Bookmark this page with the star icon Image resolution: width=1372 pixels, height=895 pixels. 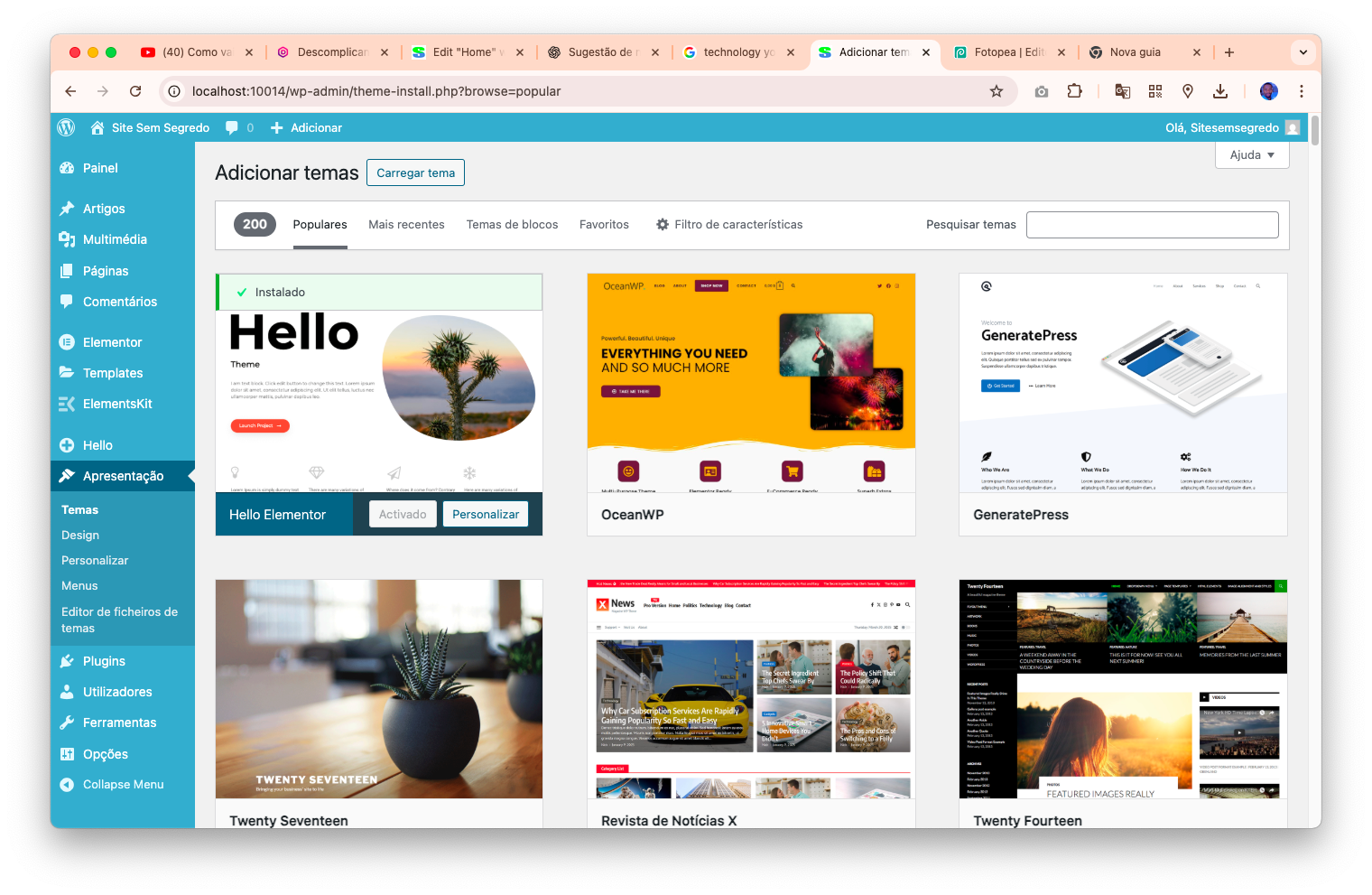tap(996, 91)
